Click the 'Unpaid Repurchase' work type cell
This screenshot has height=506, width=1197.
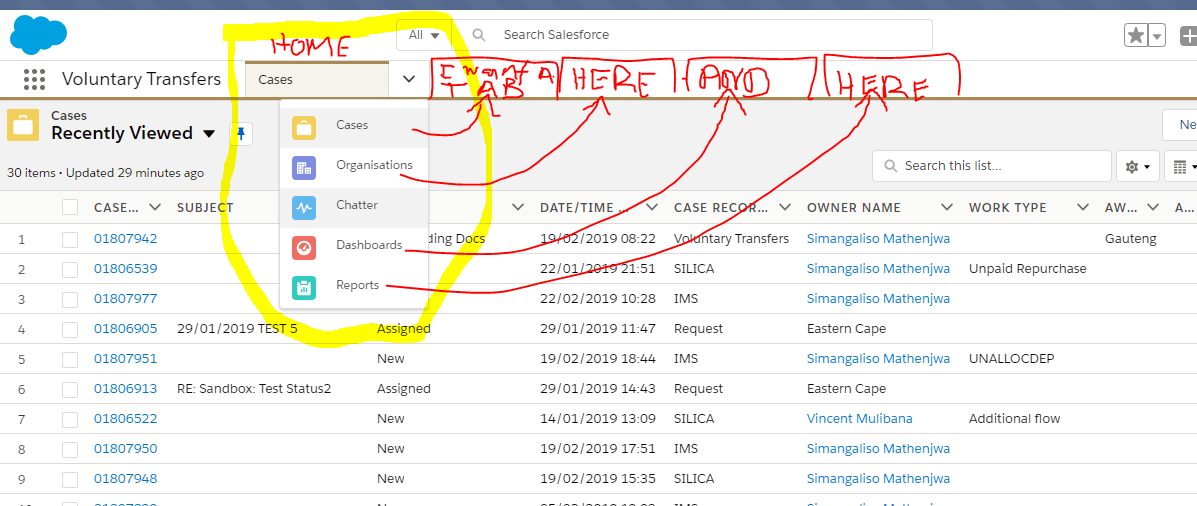coord(1028,269)
